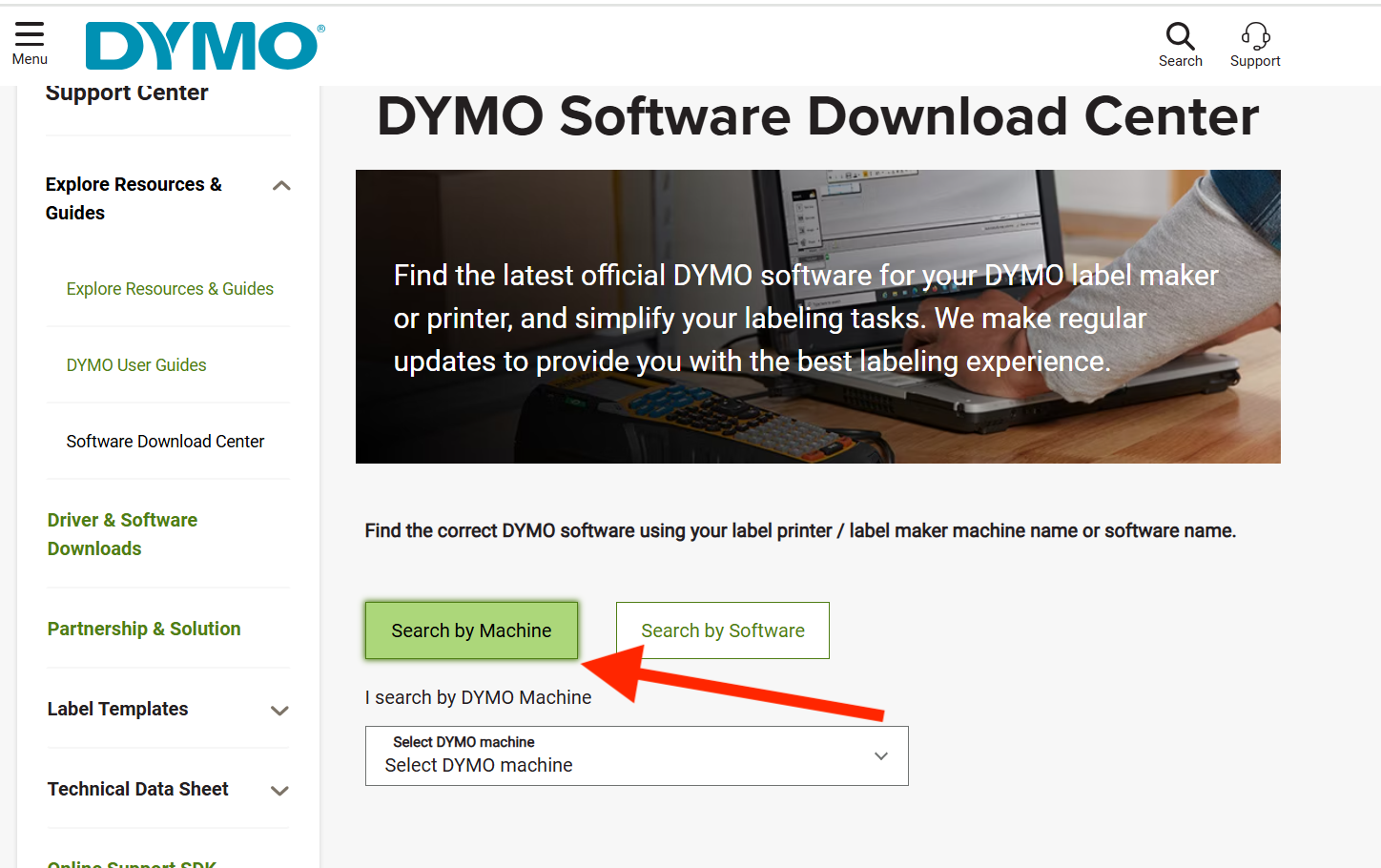Viewport: 1381px width, 868px height.
Task: Click the Search by Machine button
Action: coord(471,630)
